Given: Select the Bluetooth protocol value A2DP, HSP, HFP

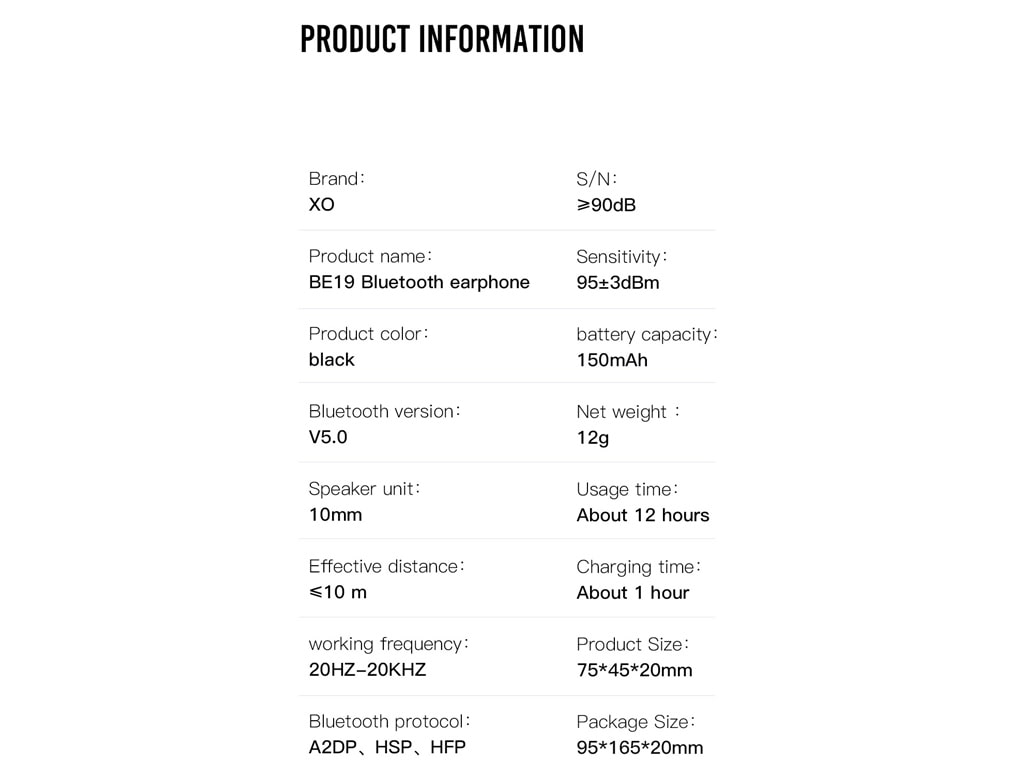Looking at the screenshot, I should coord(387,747).
